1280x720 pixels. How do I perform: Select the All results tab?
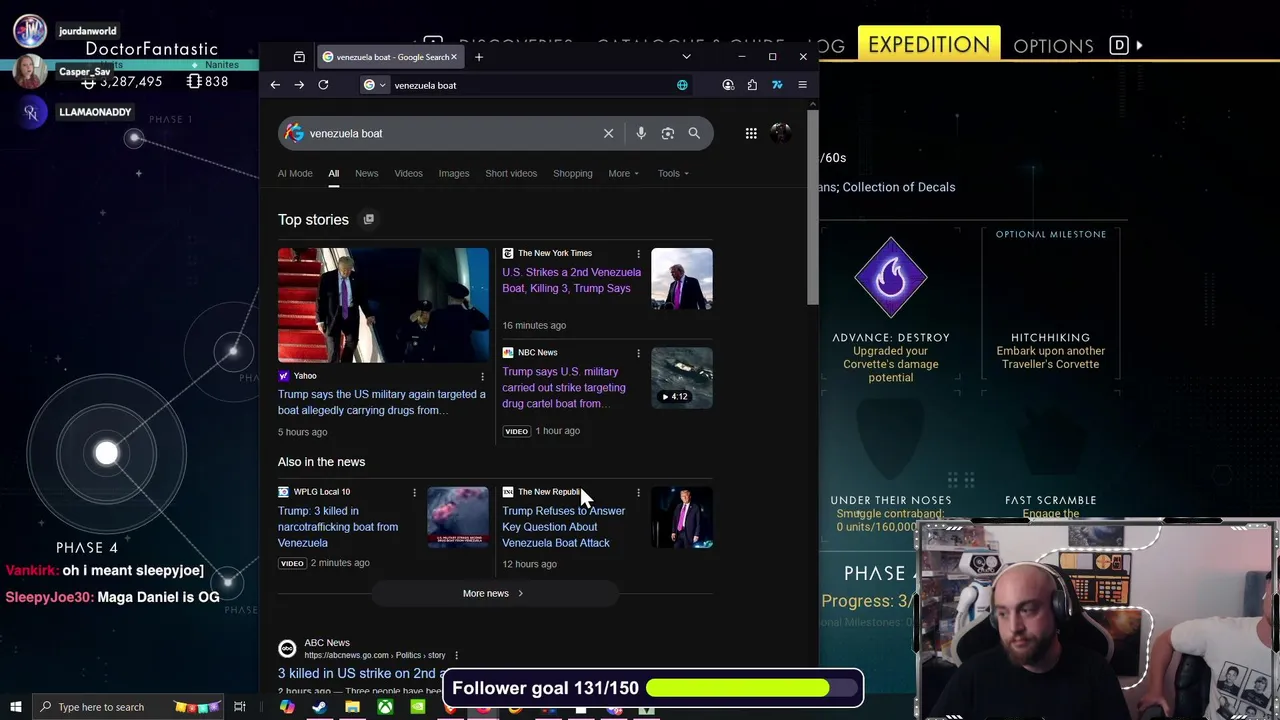pos(334,173)
